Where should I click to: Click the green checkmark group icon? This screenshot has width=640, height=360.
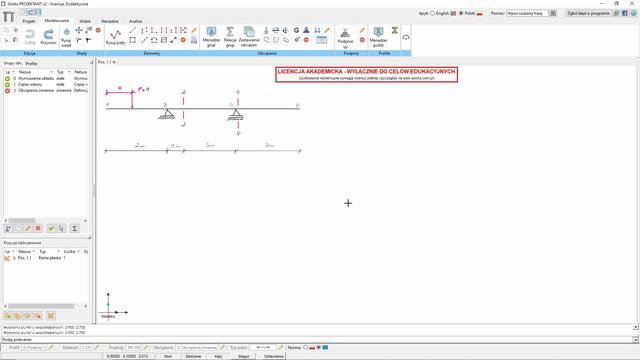click(x=51, y=229)
